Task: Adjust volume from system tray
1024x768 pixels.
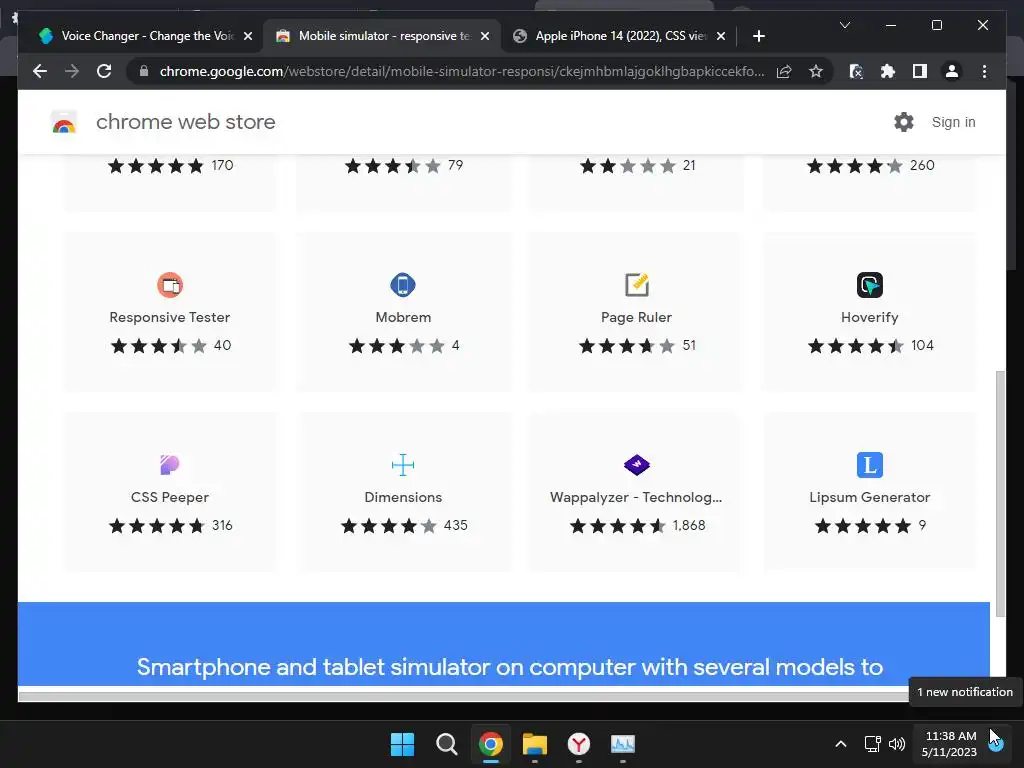Action: click(x=897, y=744)
